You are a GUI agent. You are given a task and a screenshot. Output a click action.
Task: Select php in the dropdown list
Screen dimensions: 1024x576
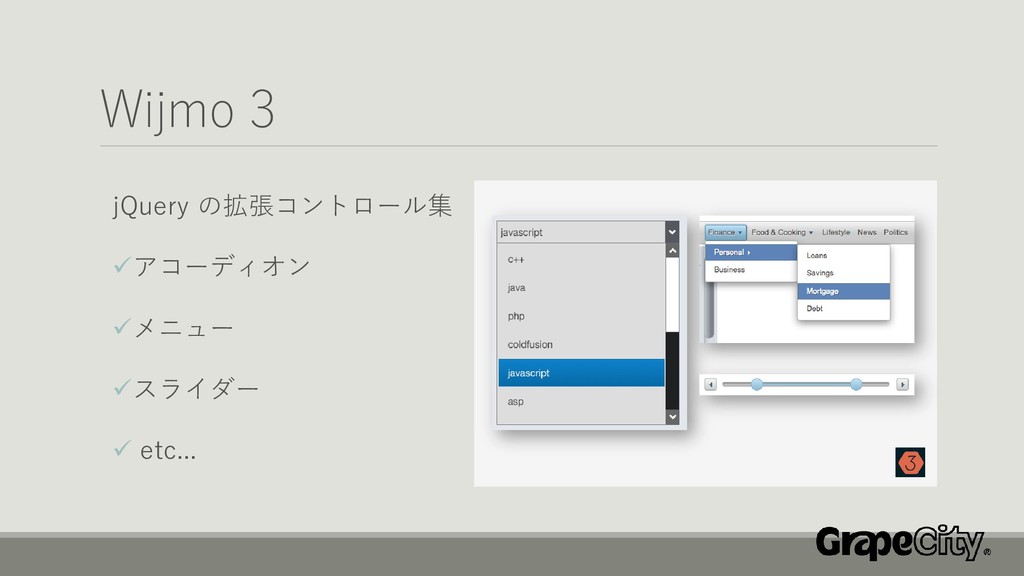[x=581, y=316]
